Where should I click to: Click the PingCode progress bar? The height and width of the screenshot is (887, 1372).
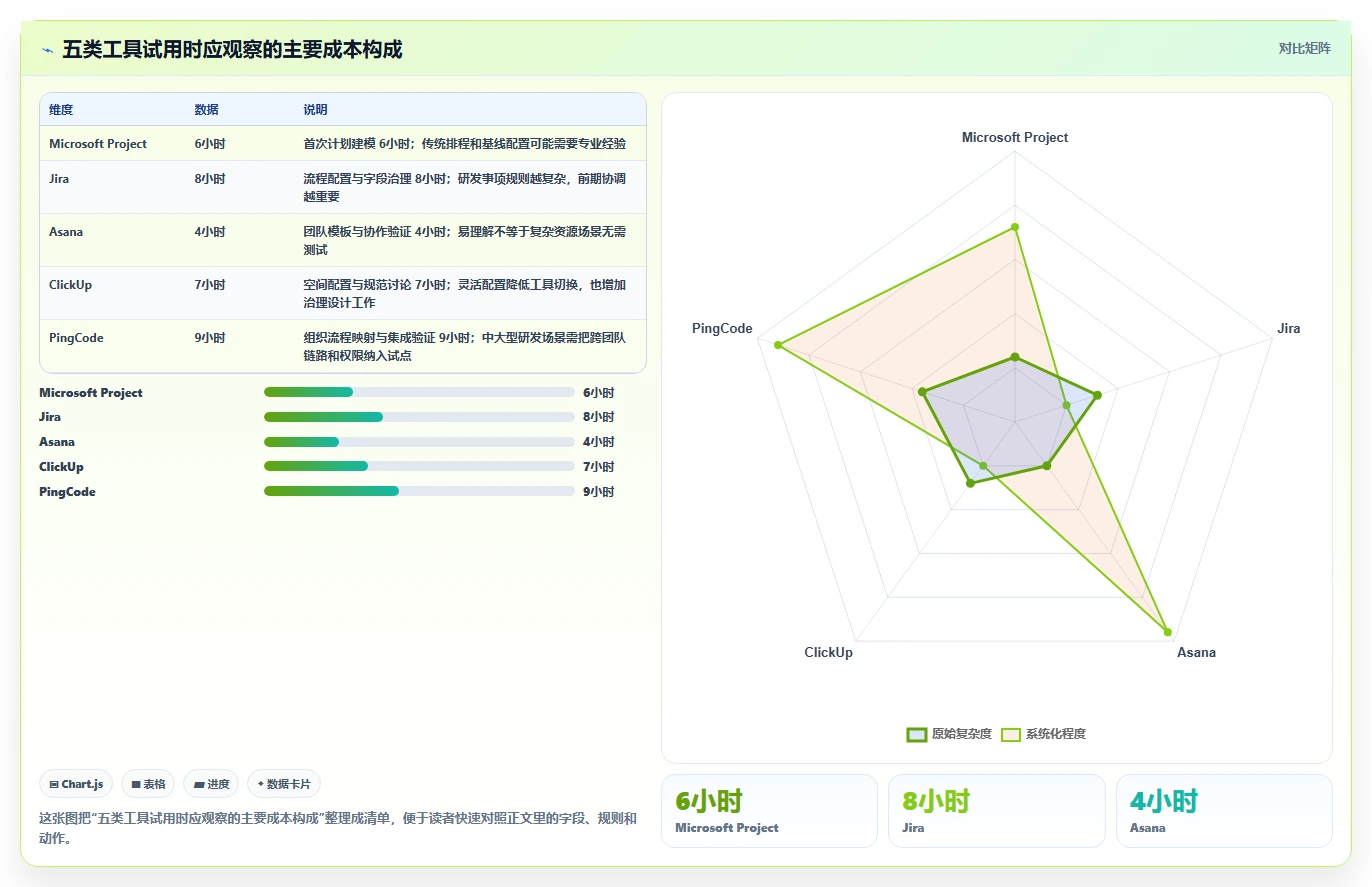(419, 491)
